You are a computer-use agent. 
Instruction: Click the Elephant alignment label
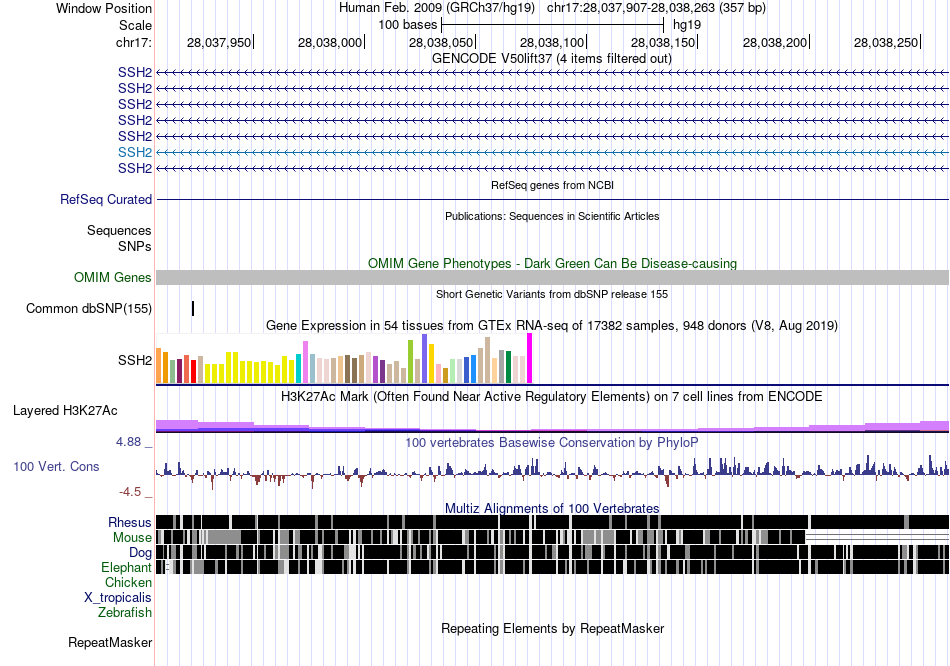click(x=126, y=568)
